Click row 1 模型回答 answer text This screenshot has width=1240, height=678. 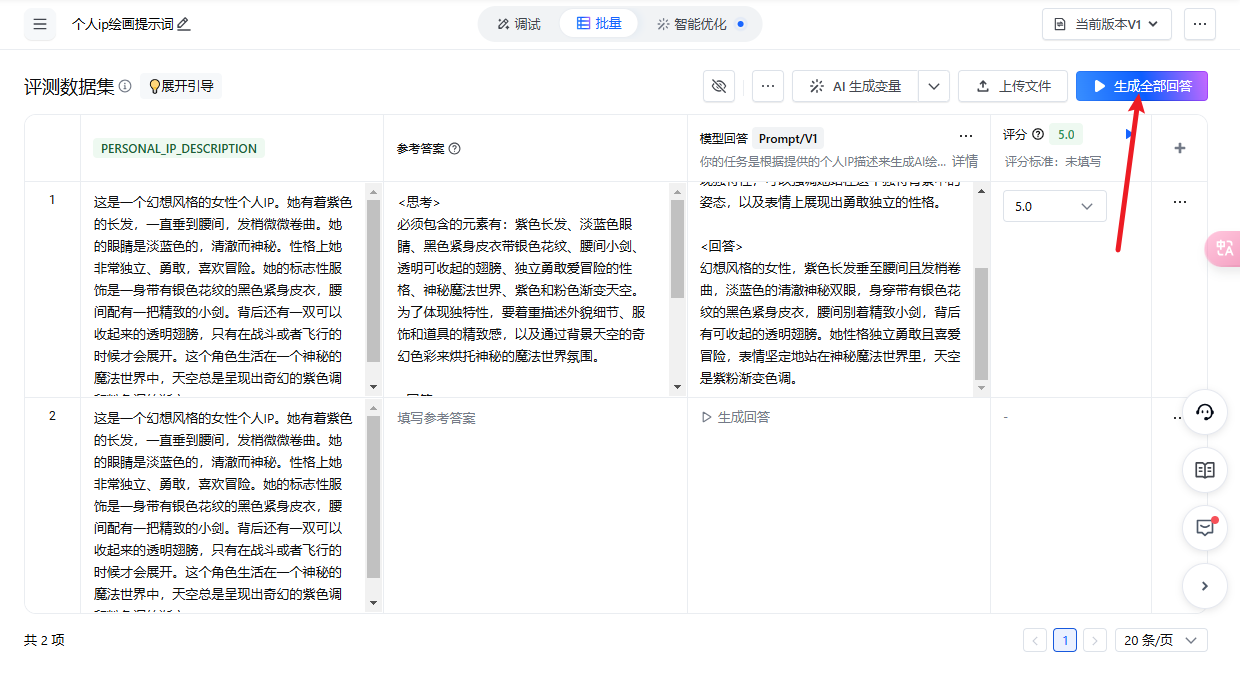click(x=830, y=290)
